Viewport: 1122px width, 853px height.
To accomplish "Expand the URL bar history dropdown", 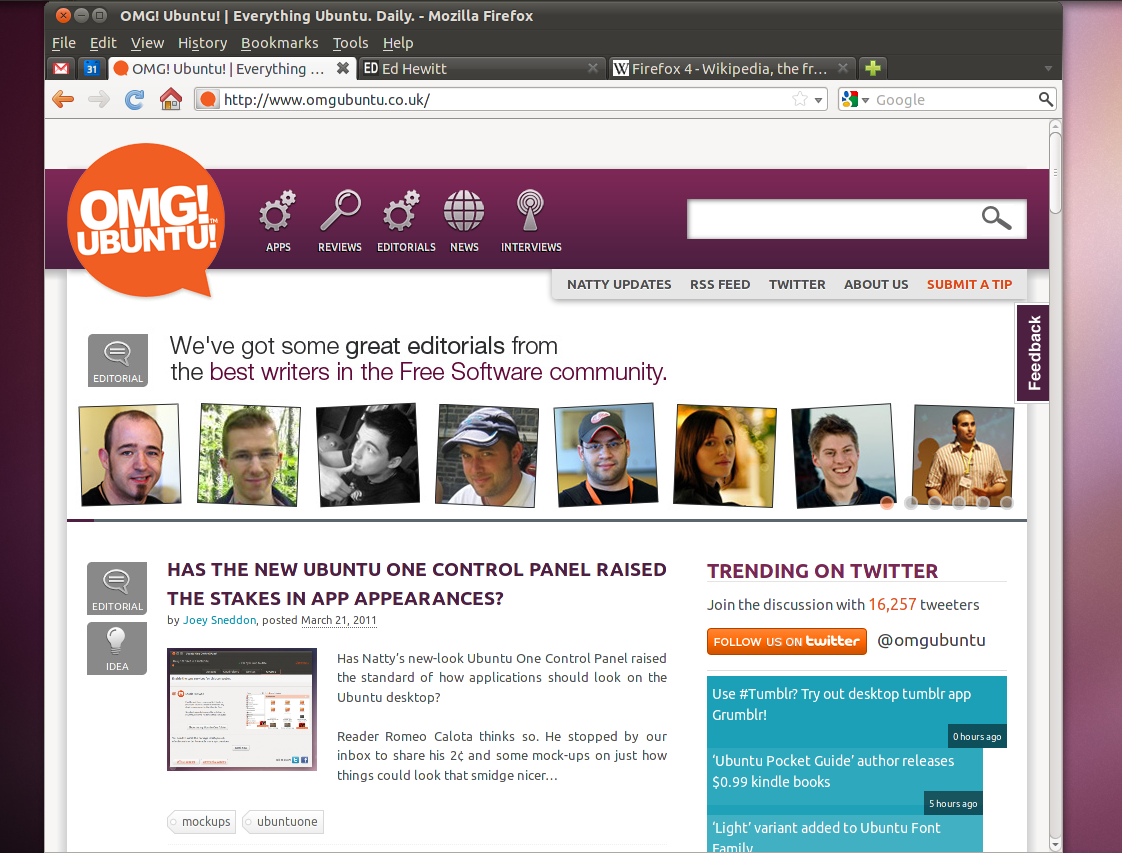I will (x=819, y=100).
